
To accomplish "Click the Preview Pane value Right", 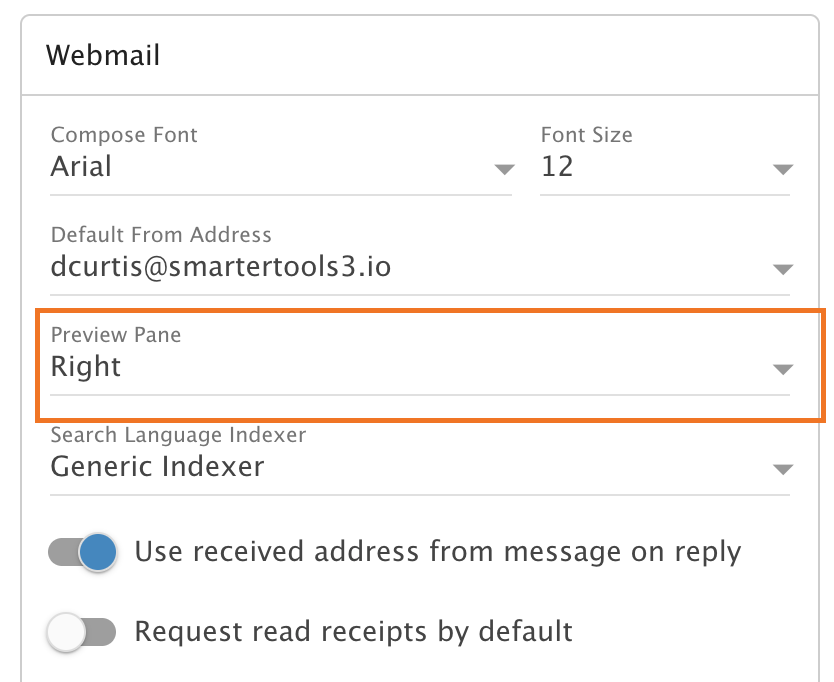I will [86, 367].
